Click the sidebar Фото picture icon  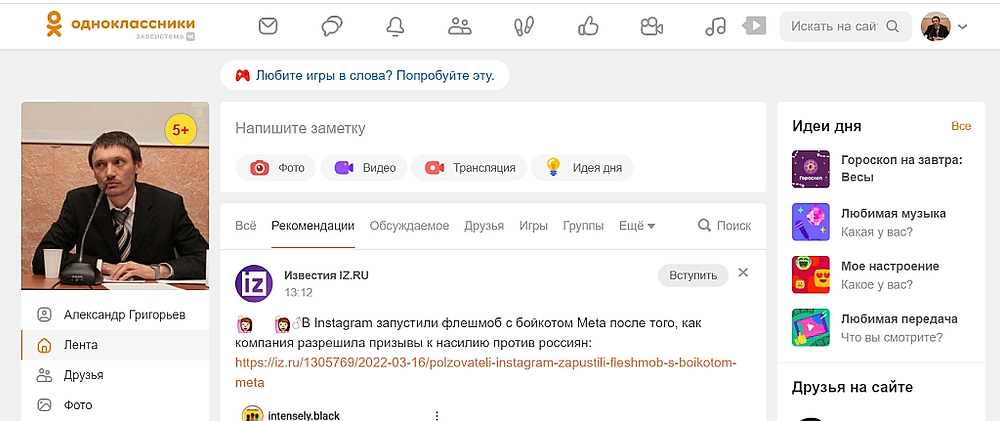tap(44, 405)
